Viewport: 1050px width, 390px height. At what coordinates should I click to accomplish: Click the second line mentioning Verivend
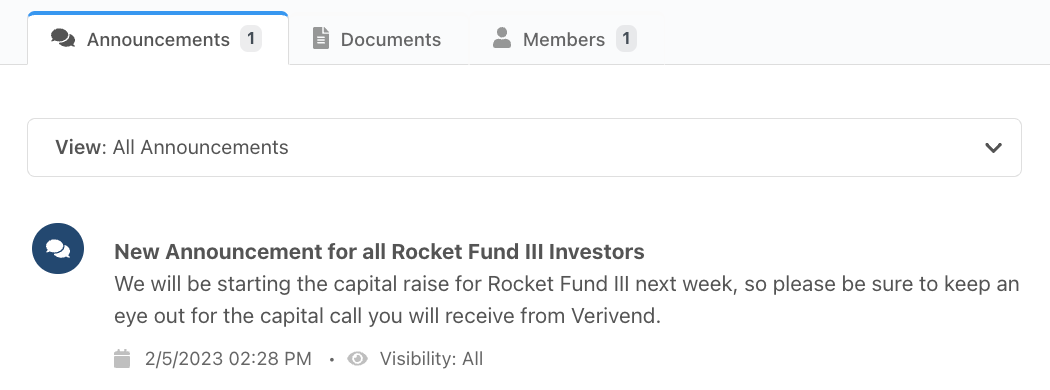coord(388,316)
